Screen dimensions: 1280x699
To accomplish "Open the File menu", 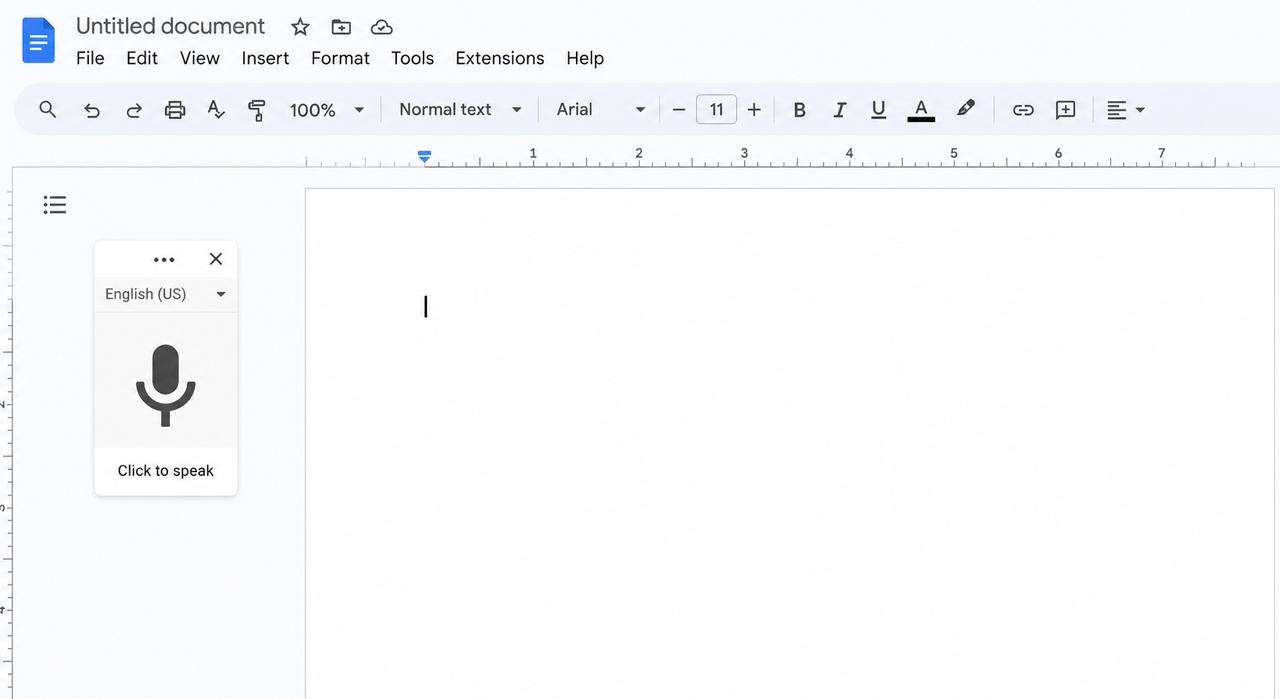I will (x=90, y=58).
